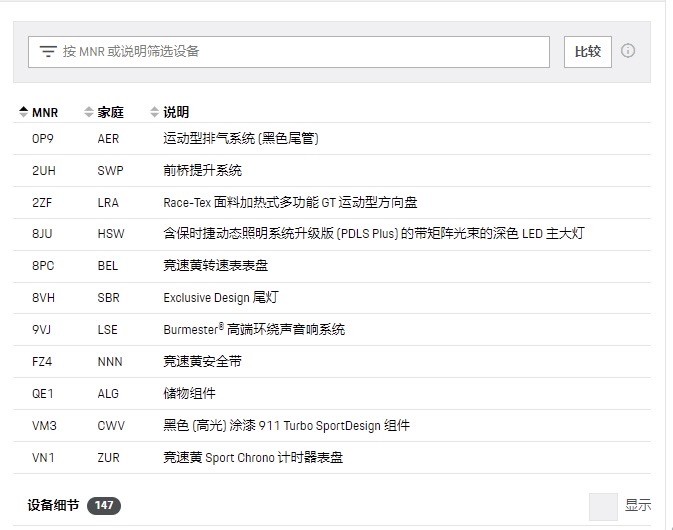The width and height of the screenshot is (673, 530).
Task: Select MNR code 9VJ
Action: (41, 330)
